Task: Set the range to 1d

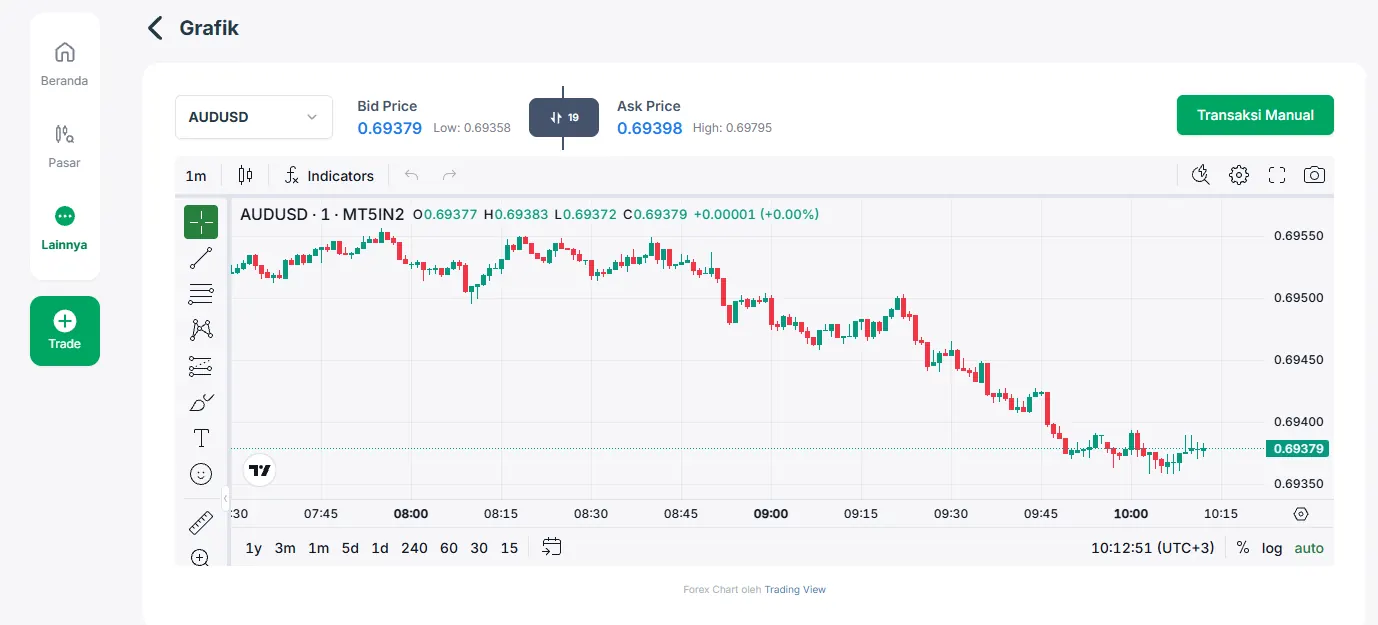Action: pyautogui.click(x=380, y=548)
